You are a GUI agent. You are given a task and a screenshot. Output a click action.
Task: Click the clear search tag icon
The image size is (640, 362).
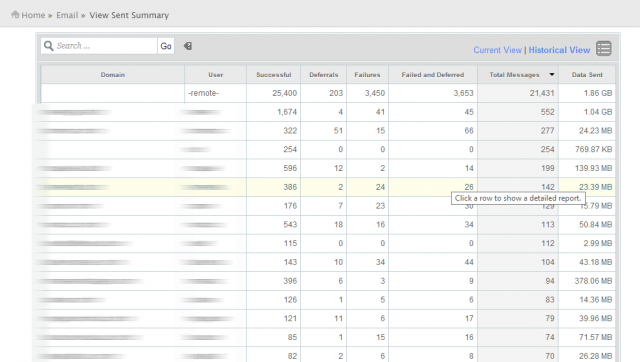point(188,46)
